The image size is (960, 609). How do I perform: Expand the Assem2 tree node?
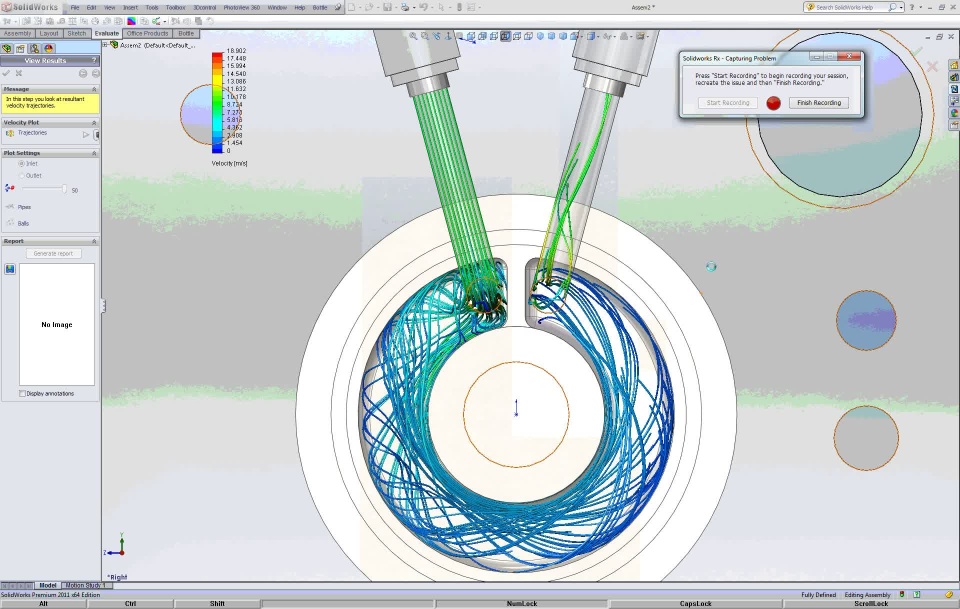pyautogui.click(x=105, y=45)
